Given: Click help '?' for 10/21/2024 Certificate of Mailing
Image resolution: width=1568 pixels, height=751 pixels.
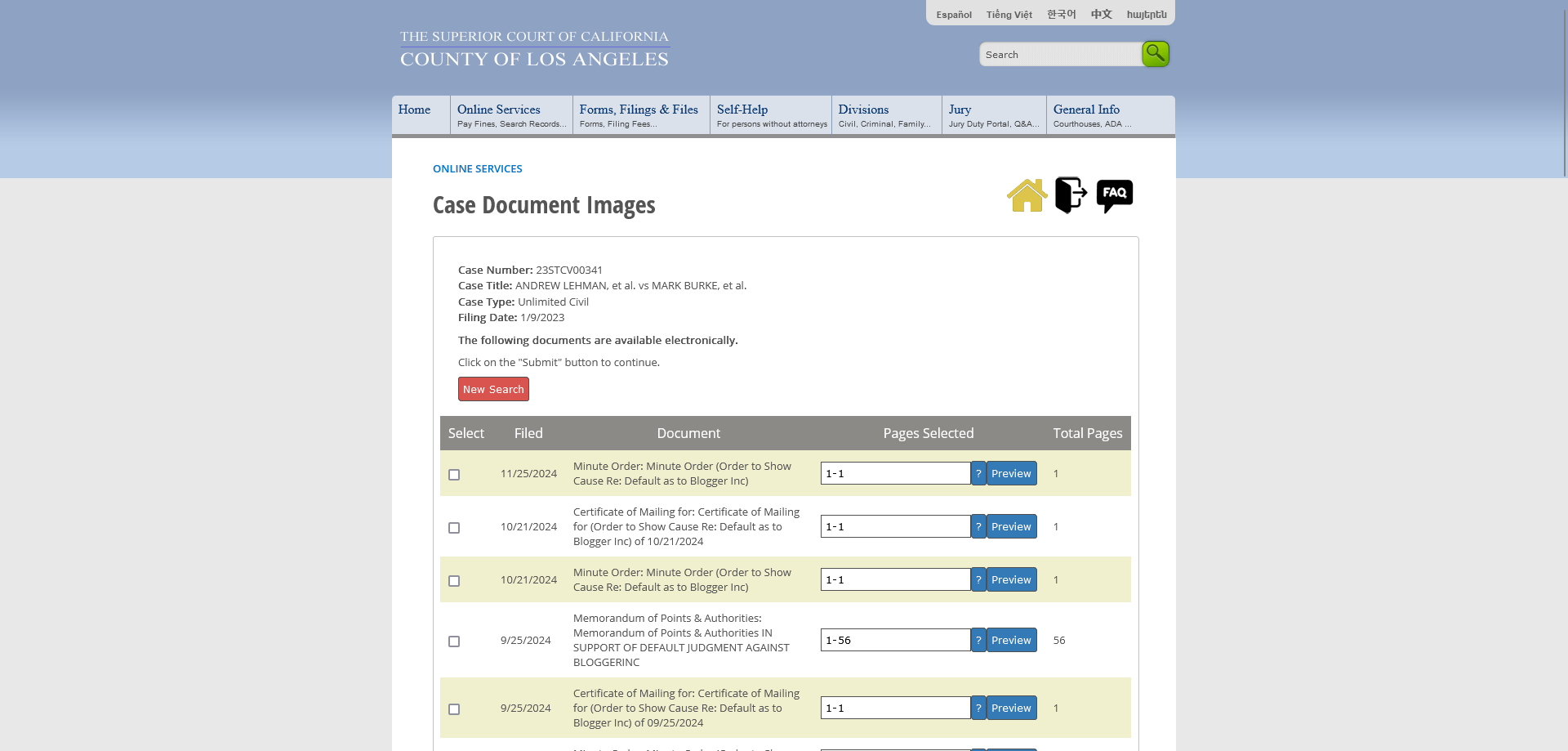Looking at the screenshot, I should (978, 526).
